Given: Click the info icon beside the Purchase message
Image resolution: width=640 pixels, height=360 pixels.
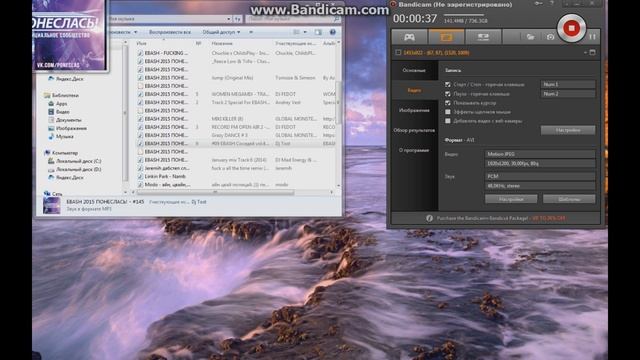Looking at the screenshot, I should pyautogui.click(x=429, y=218).
